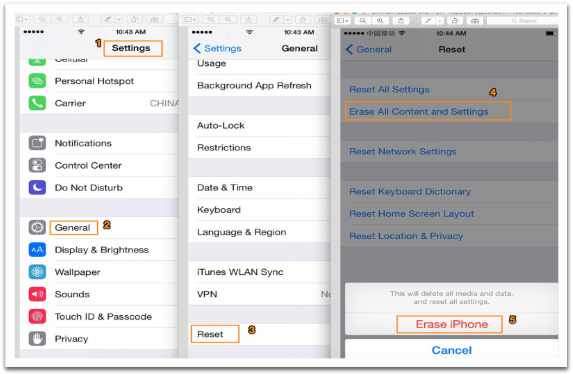Open Language & Region row
Image resolution: width=573 pixels, height=374 pixels.
259,232
